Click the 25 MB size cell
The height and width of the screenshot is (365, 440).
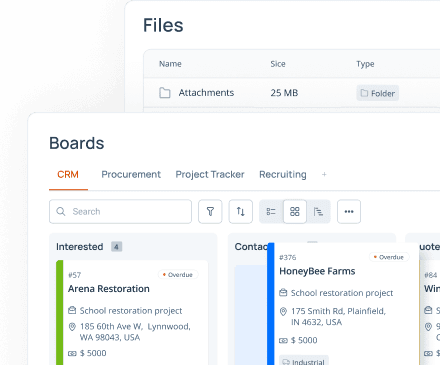[284, 93]
